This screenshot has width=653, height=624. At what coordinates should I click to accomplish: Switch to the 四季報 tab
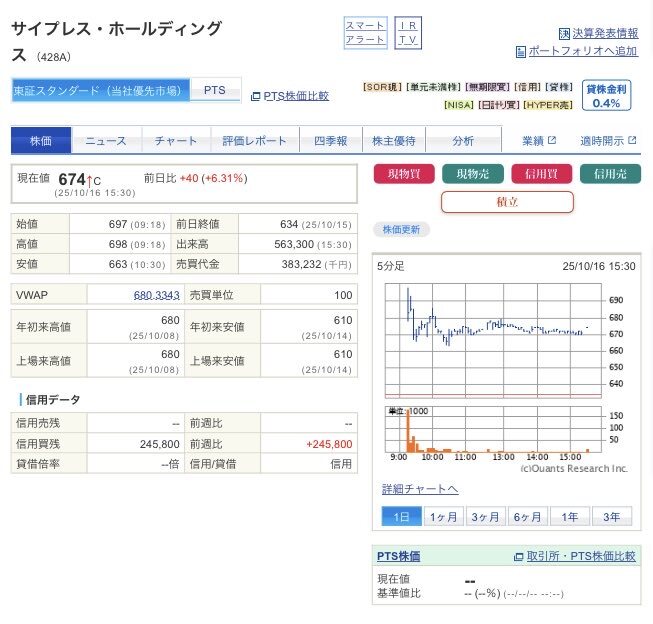(331, 141)
